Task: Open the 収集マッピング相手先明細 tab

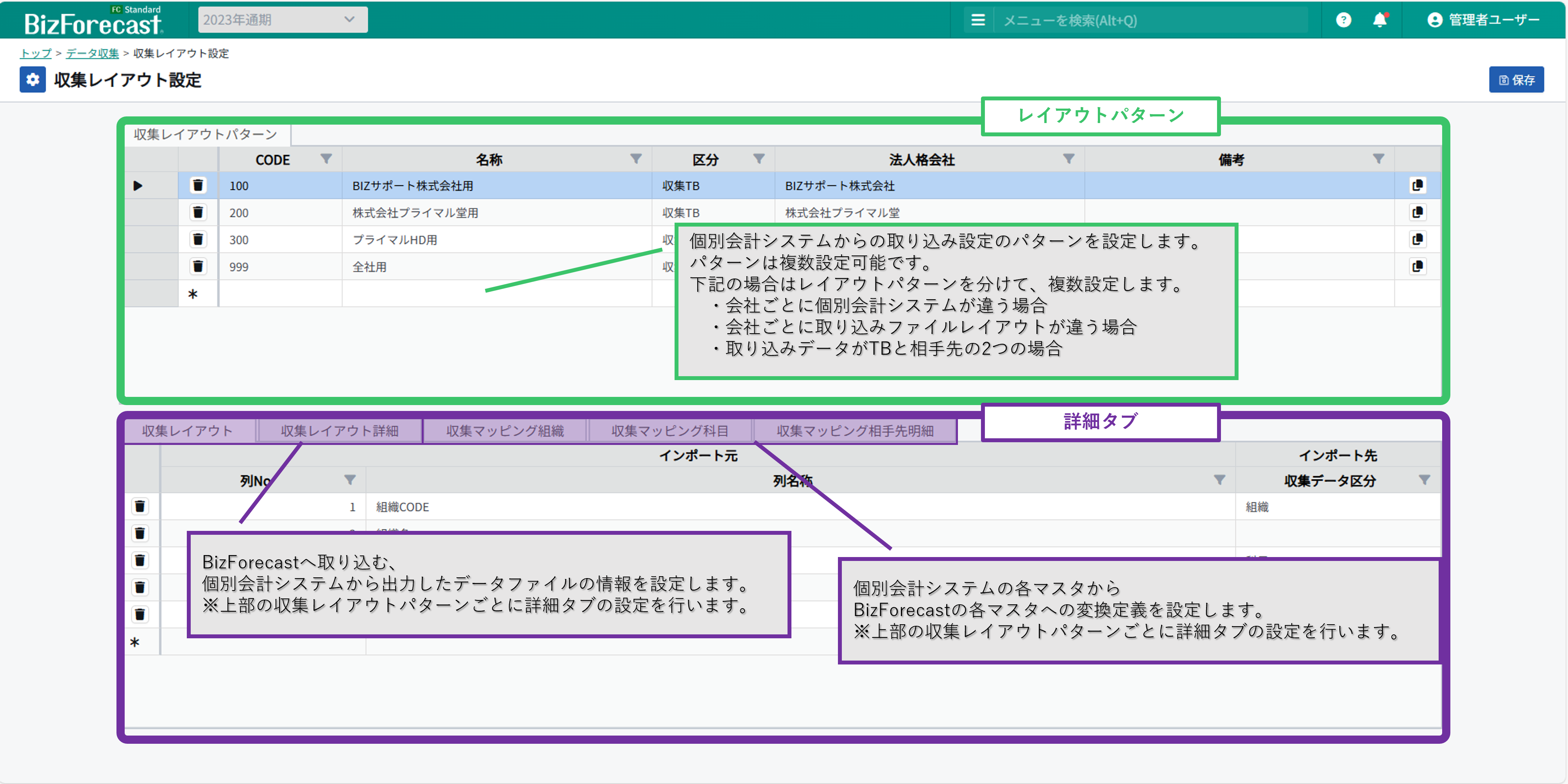Action: [855, 430]
